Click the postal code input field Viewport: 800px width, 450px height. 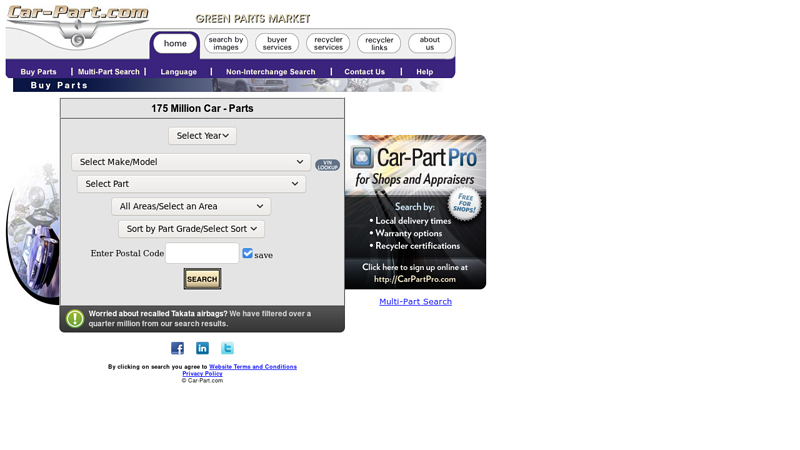(x=202, y=253)
